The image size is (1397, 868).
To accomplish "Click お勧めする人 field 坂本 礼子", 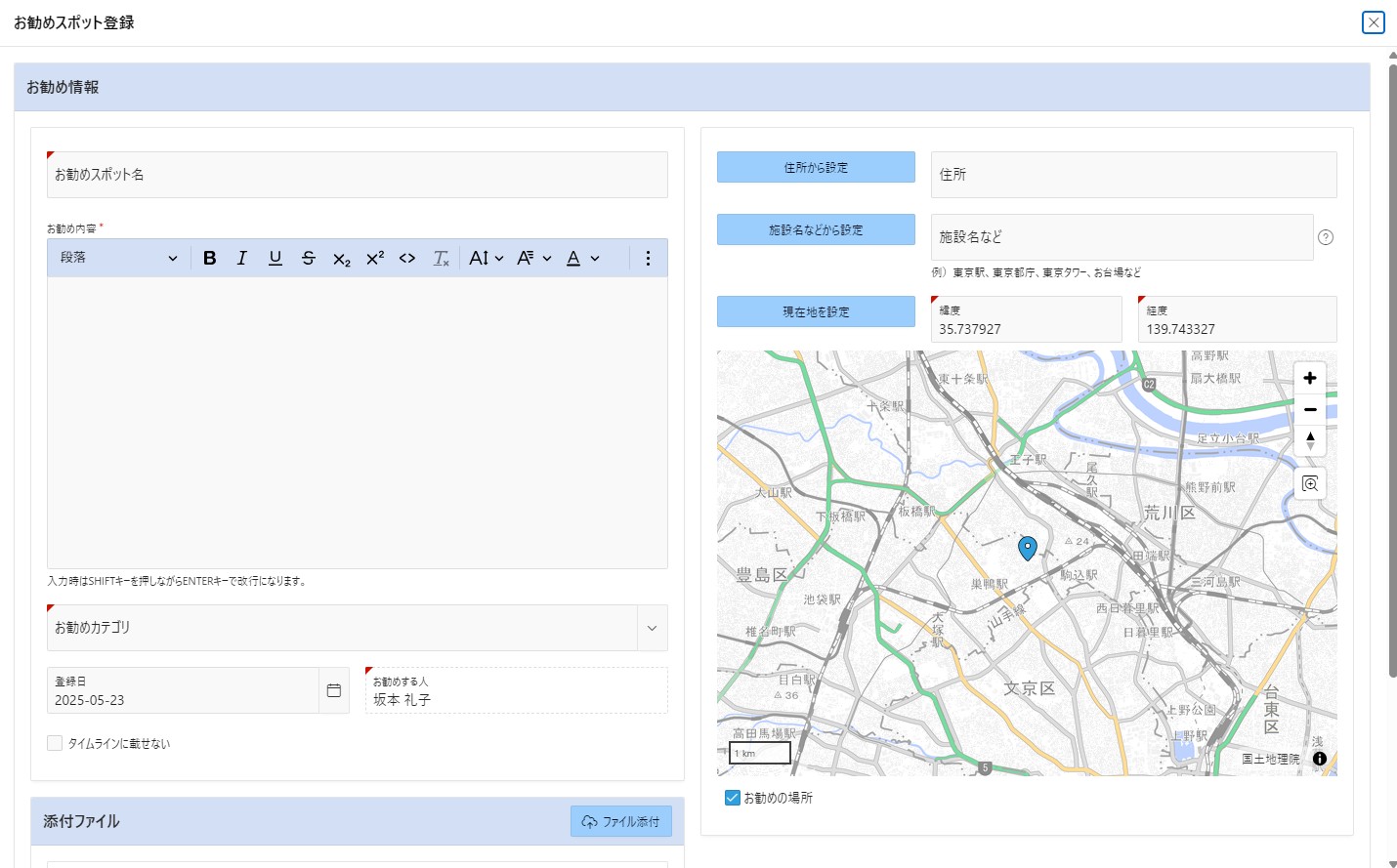I will (517, 690).
